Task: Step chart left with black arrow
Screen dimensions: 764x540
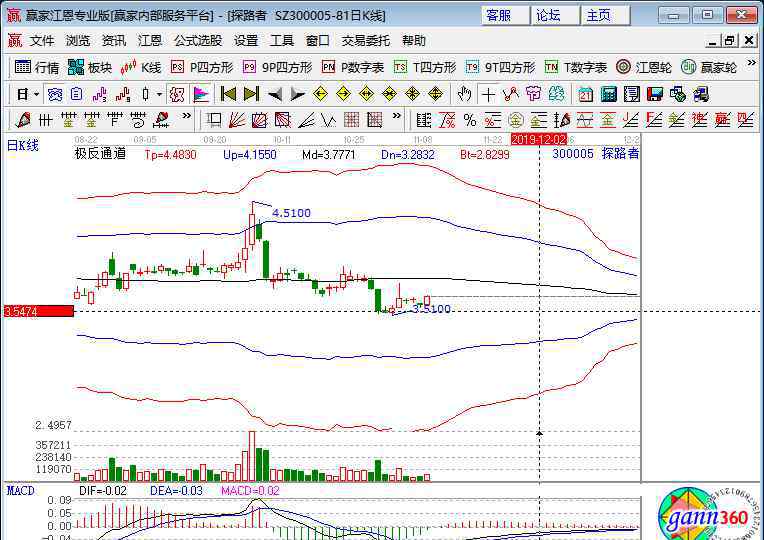Action: point(274,94)
